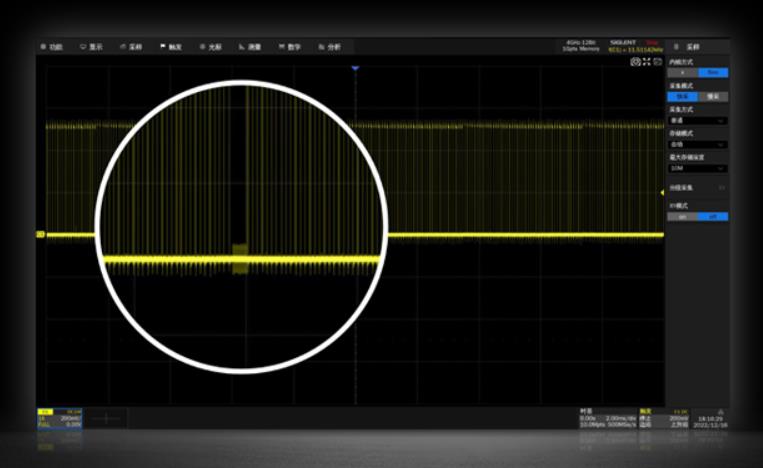Turn XY mode on

pos(683,216)
